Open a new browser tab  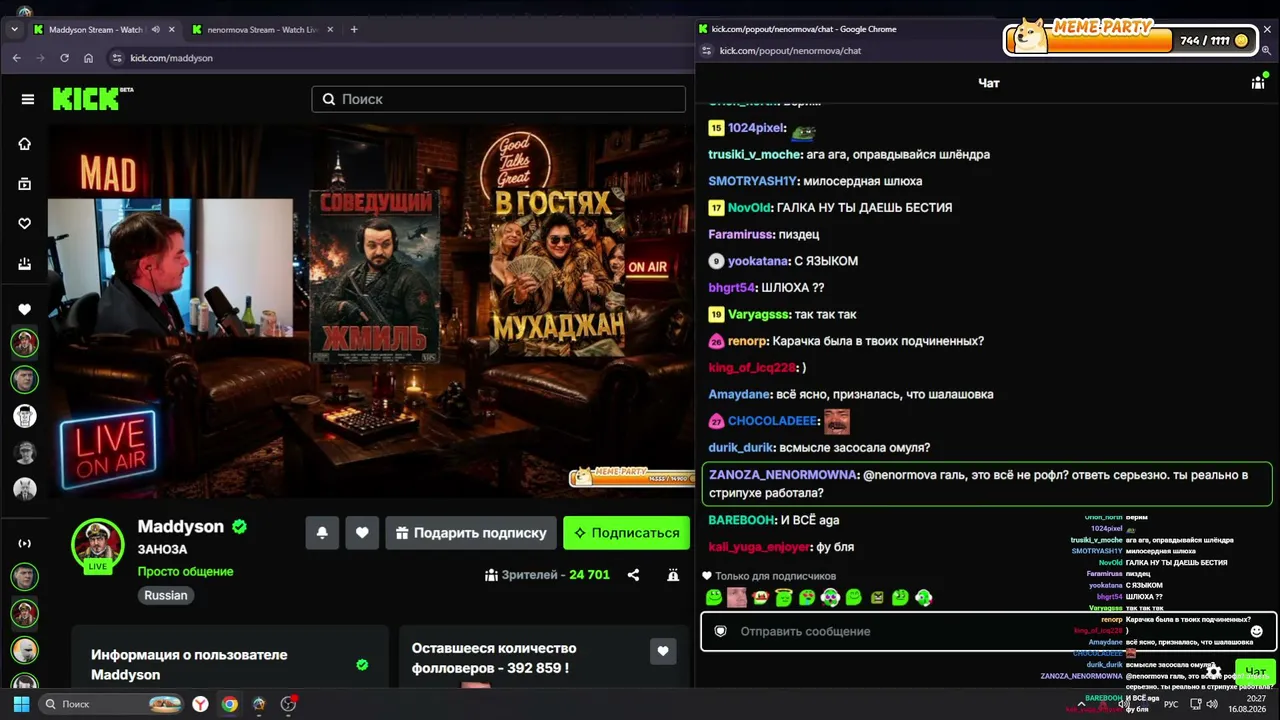(354, 30)
